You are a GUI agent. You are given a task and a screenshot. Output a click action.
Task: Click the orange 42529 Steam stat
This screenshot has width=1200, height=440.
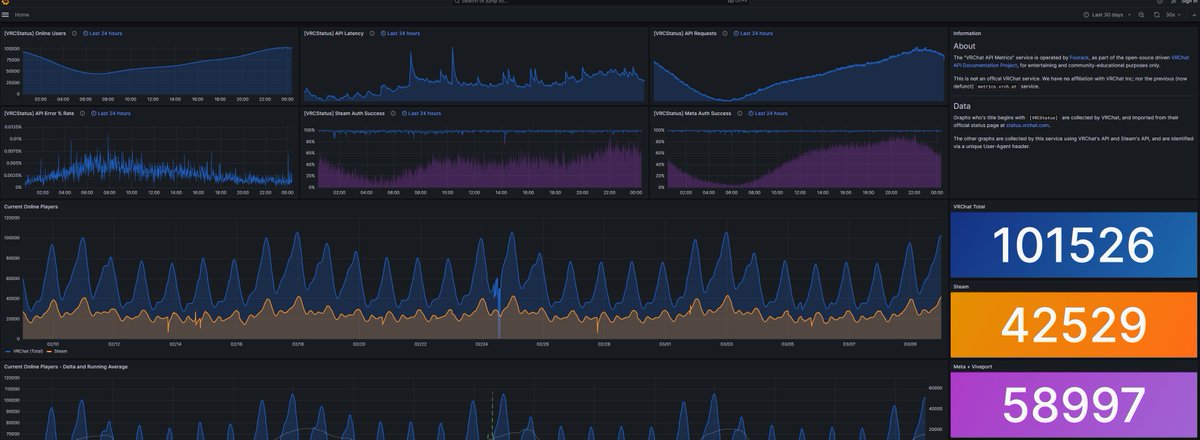pyautogui.click(x=1073, y=325)
